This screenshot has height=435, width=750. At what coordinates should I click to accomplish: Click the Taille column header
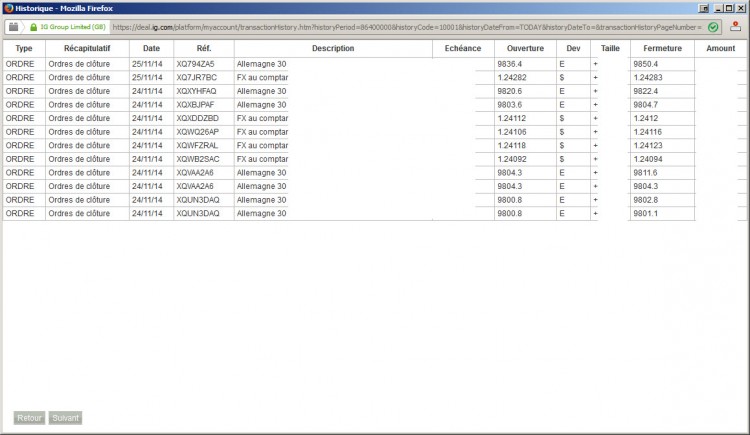coord(610,48)
